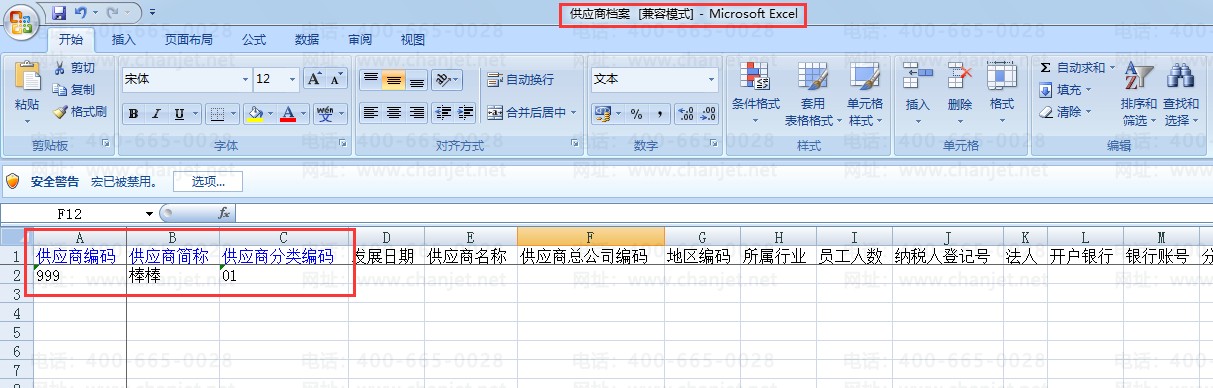1213x388 pixels.
Task: Click the Name Box showing F12
Action: click(79, 213)
